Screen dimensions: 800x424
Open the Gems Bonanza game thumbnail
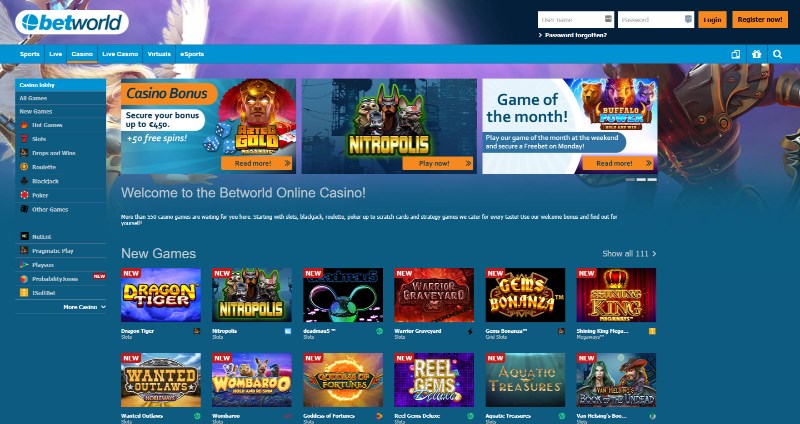[x=525, y=295]
